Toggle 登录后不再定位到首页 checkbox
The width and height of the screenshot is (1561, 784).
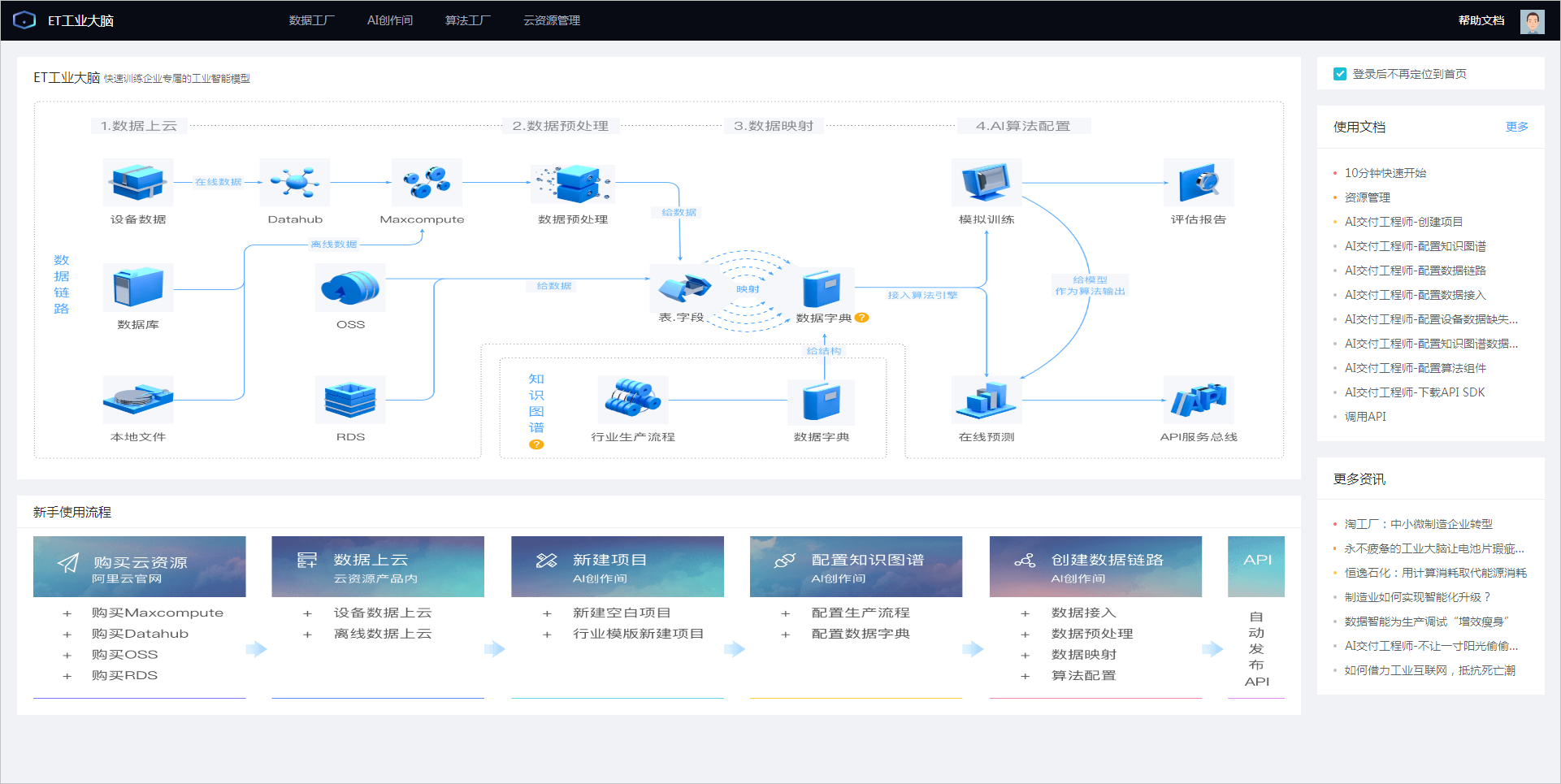1340,74
